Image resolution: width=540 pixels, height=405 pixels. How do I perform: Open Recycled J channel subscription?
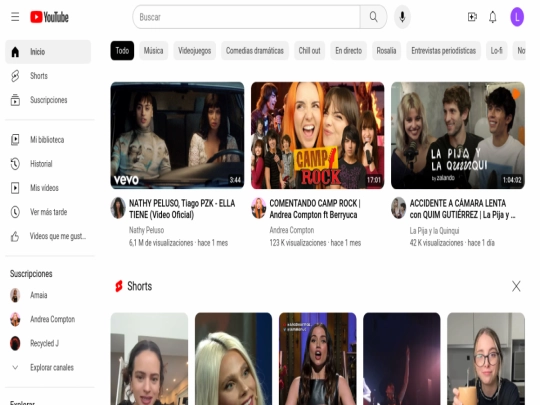point(48,343)
